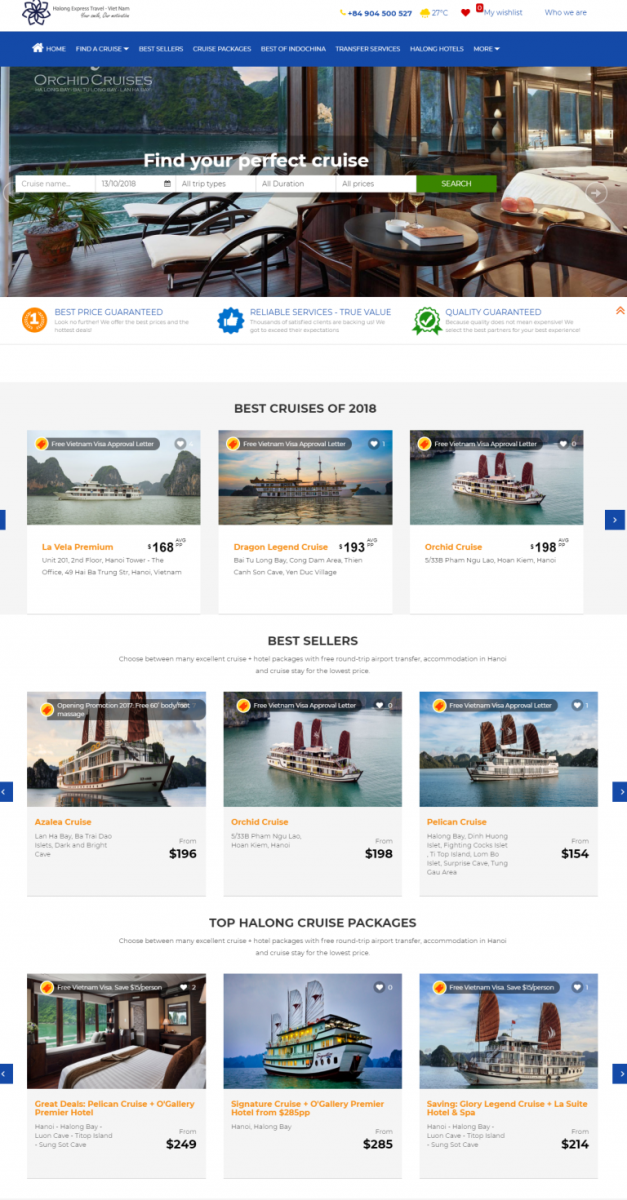627x1200 pixels.
Task: Add Dragon Legend Cruise to wishlist heart
Action: (x=373, y=444)
